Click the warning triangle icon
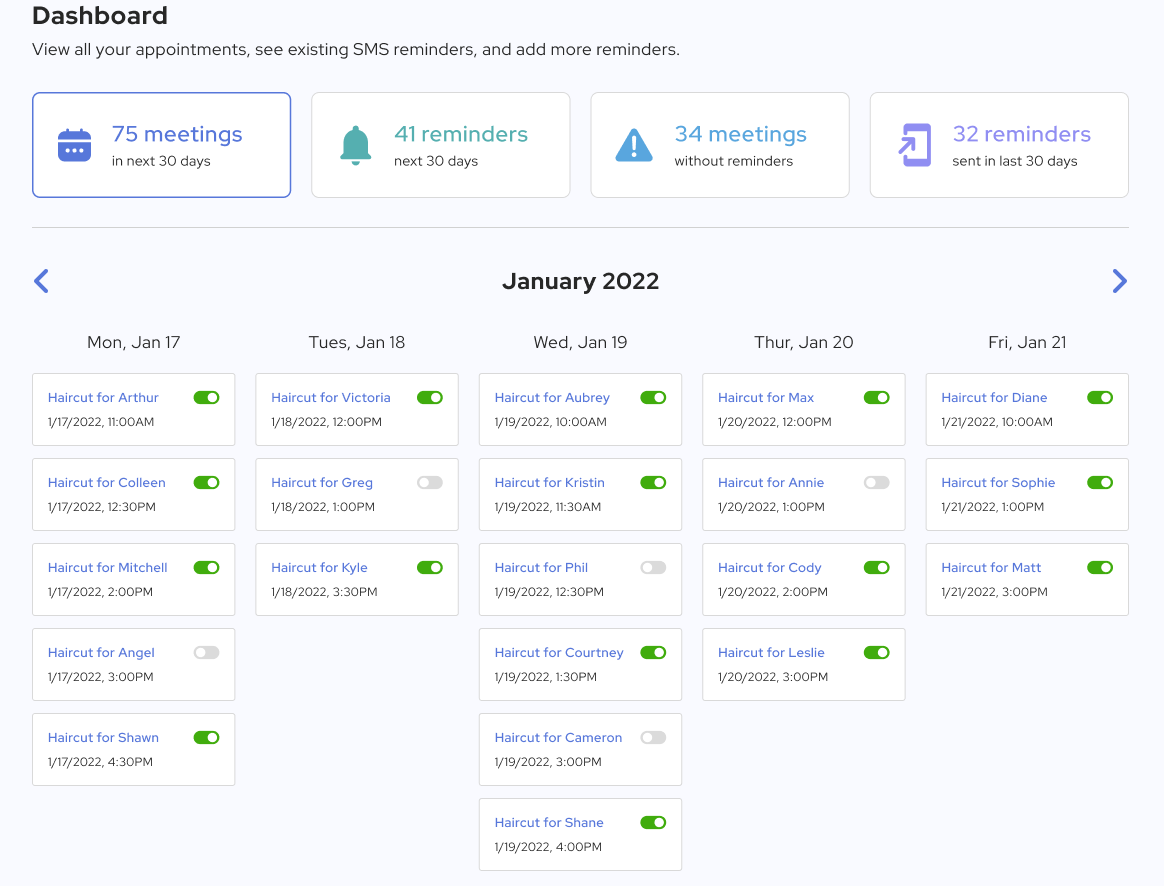The height and width of the screenshot is (886, 1164). [634, 145]
